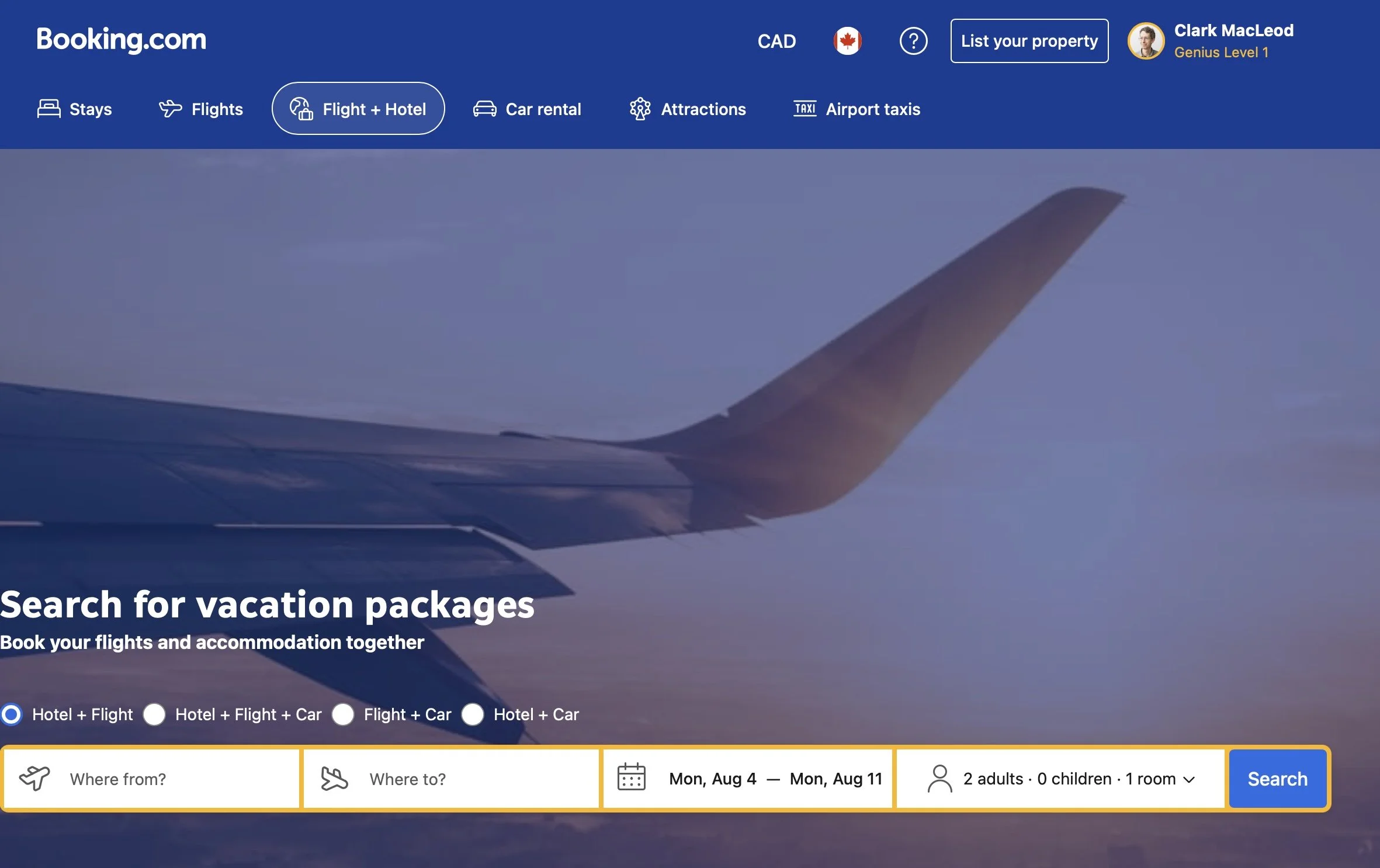Viewport: 1380px width, 868px height.
Task: Open the CAD currency selector
Action: click(x=776, y=41)
